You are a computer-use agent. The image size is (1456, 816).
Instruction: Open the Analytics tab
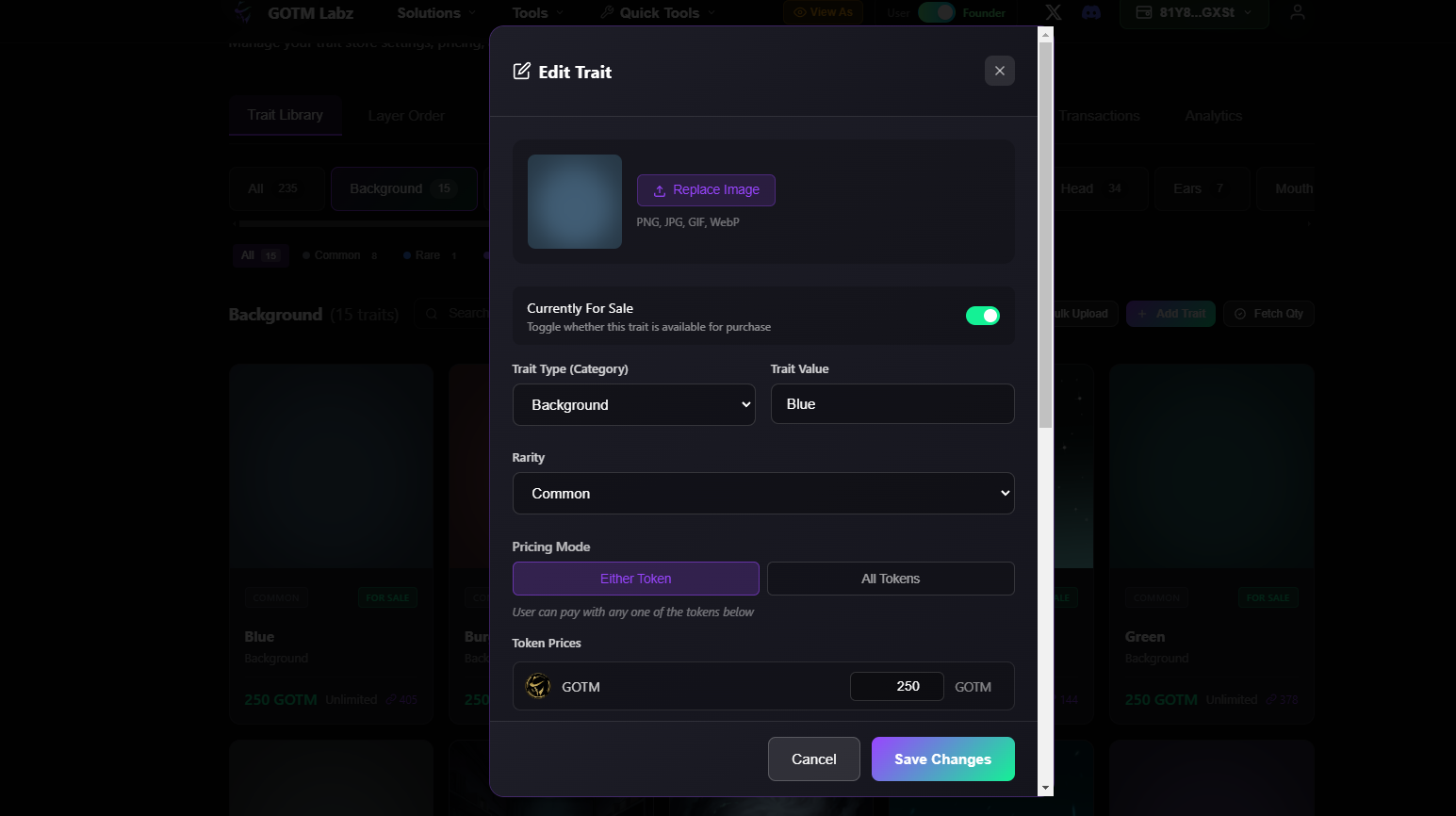(1213, 116)
